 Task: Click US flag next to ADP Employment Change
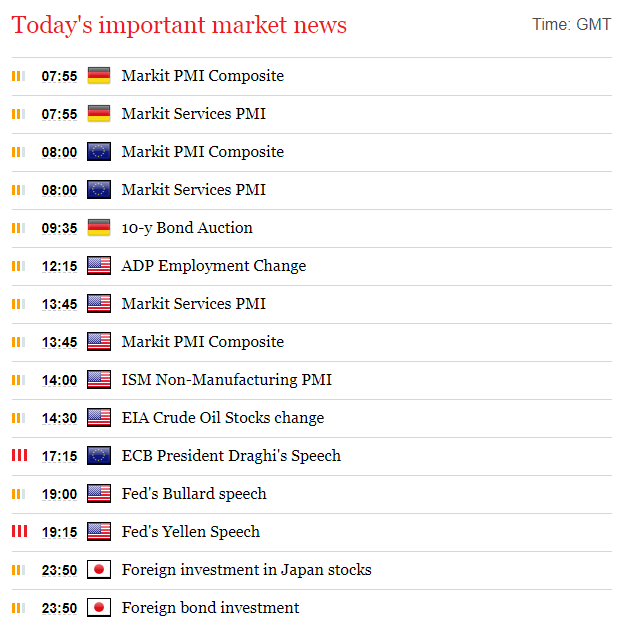tap(99, 266)
